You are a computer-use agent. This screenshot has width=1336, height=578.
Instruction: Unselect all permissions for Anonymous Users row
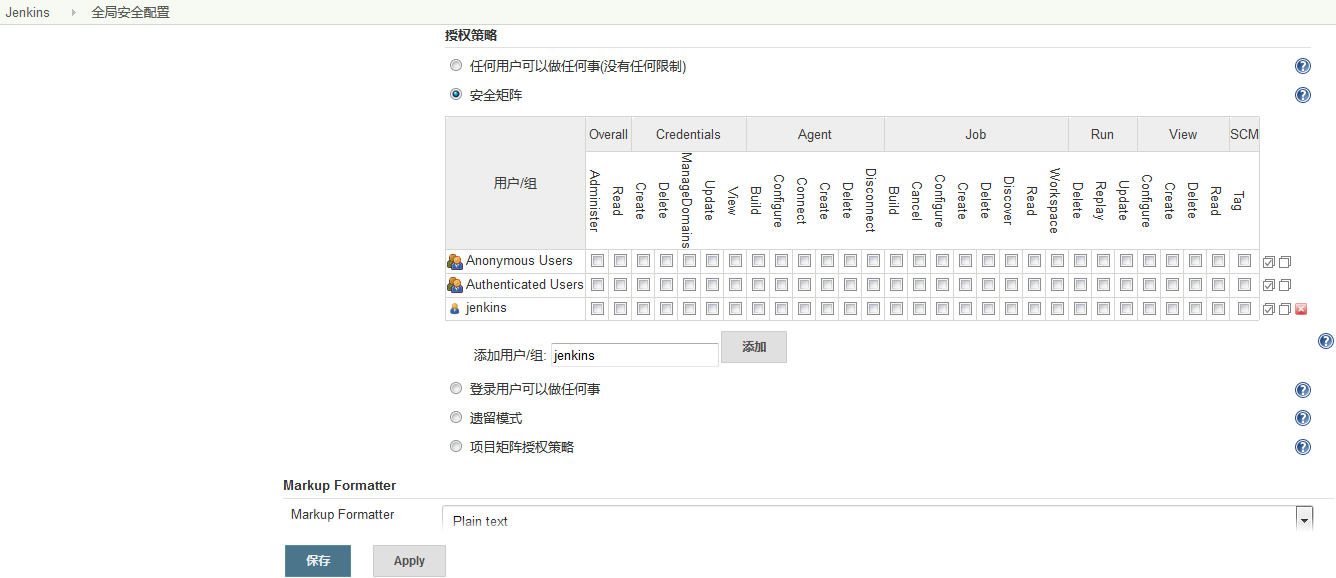click(x=1285, y=262)
